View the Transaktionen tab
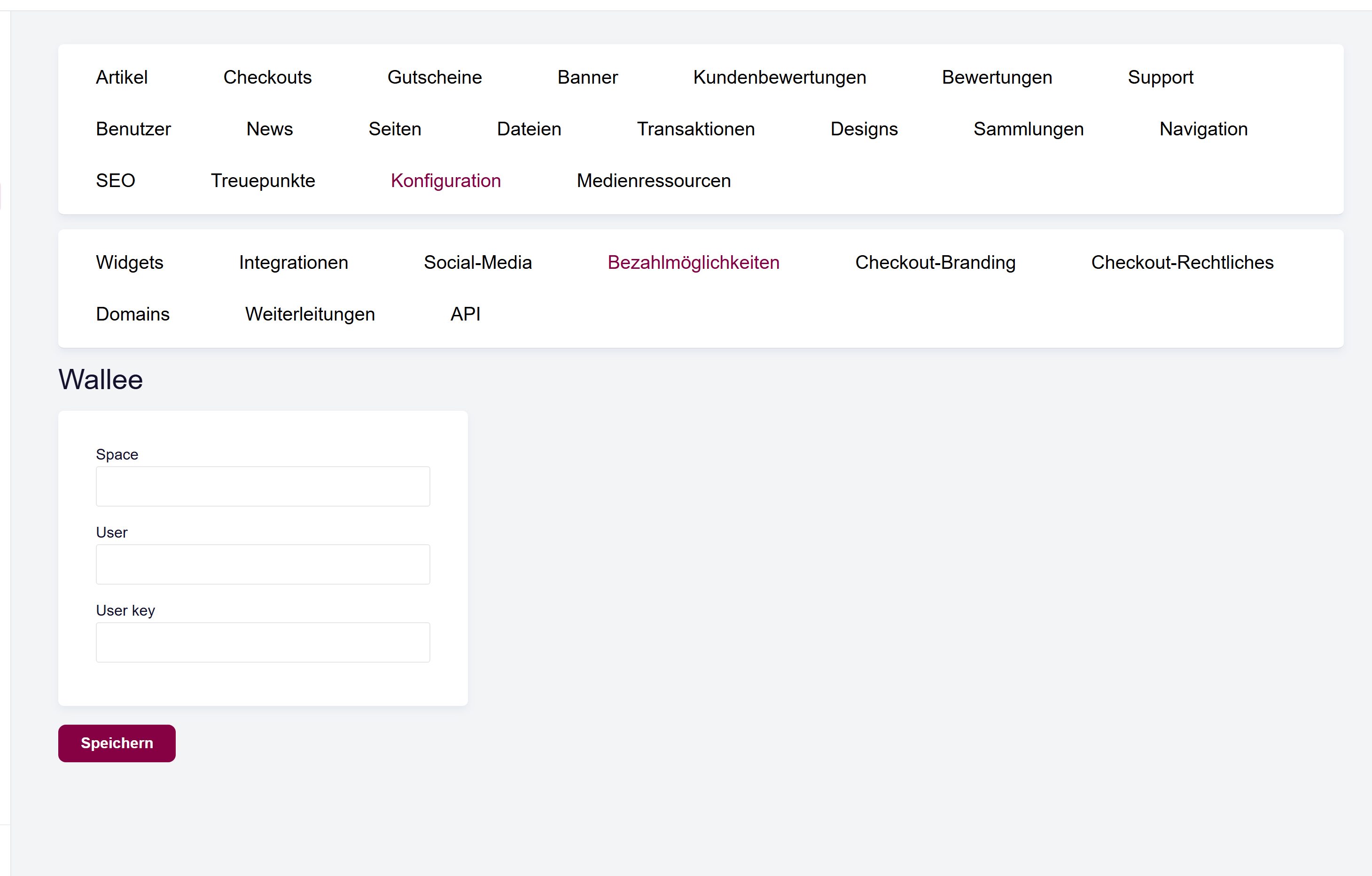Viewport: 1372px width, 876px height. click(x=696, y=129)
